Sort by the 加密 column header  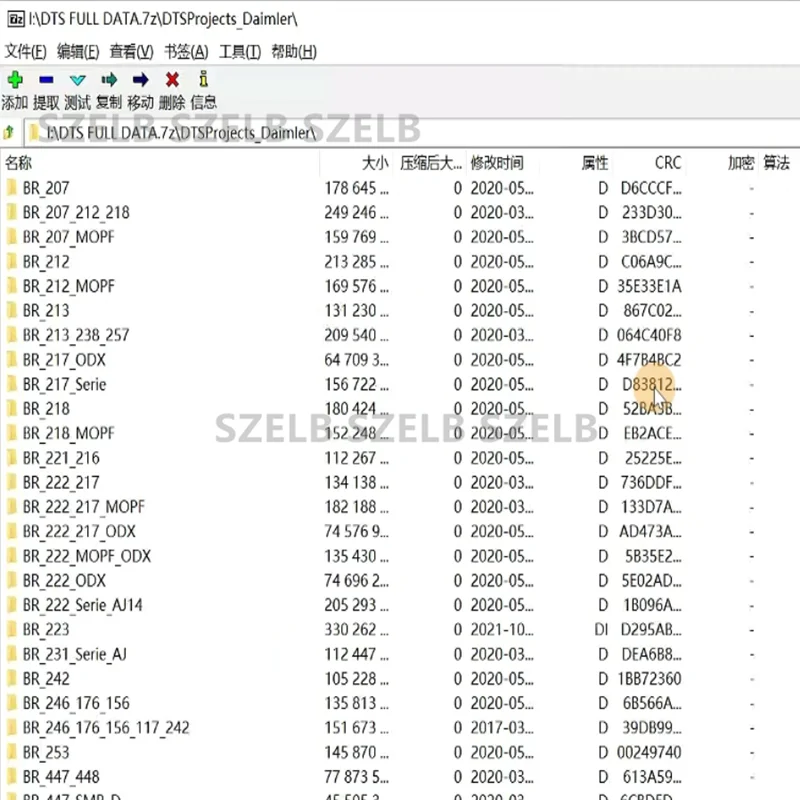pyautogui.click(x=741, y=163)
